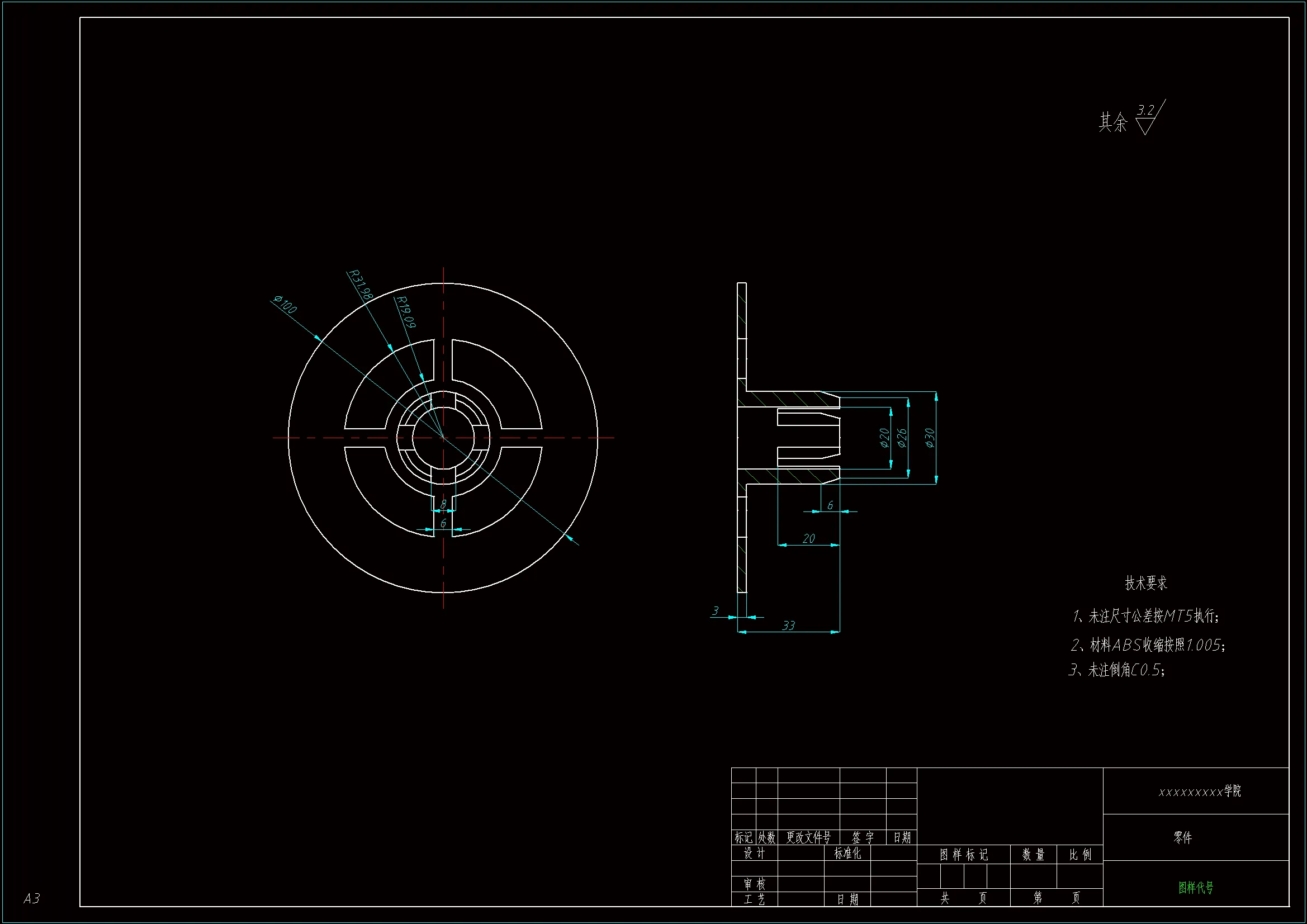Viewport: 1307px width, 924px height.
Task: Pick the 3 flange thickness dimension
Action: (716, 611)
